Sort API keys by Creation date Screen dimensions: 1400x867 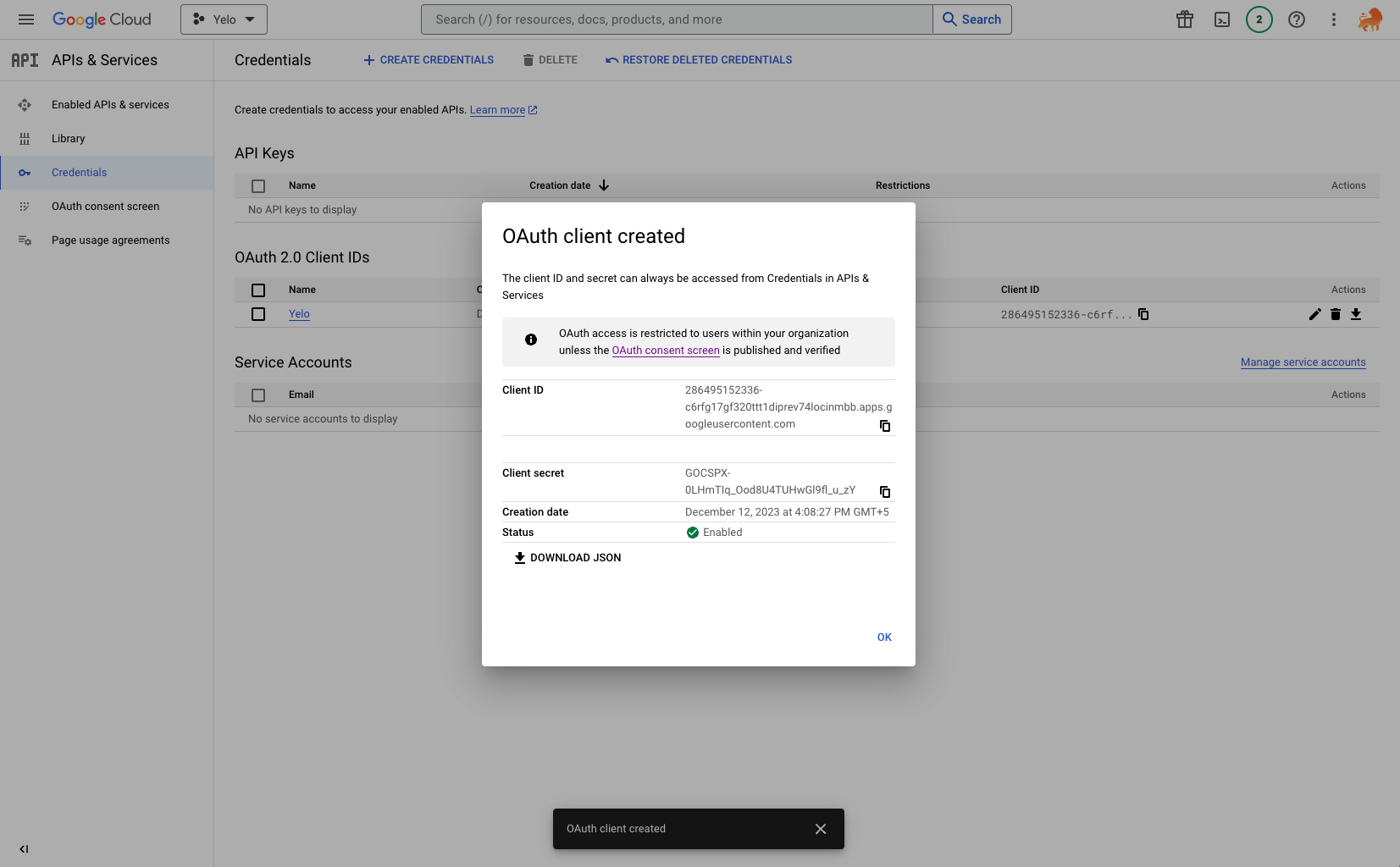point(569,185)
